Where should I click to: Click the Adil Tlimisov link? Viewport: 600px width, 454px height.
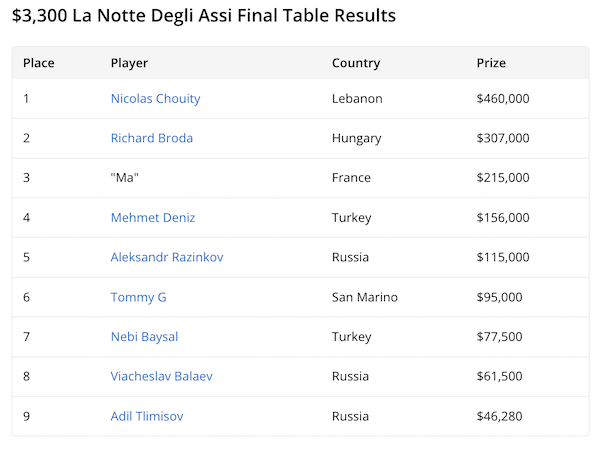pos(146,416)
